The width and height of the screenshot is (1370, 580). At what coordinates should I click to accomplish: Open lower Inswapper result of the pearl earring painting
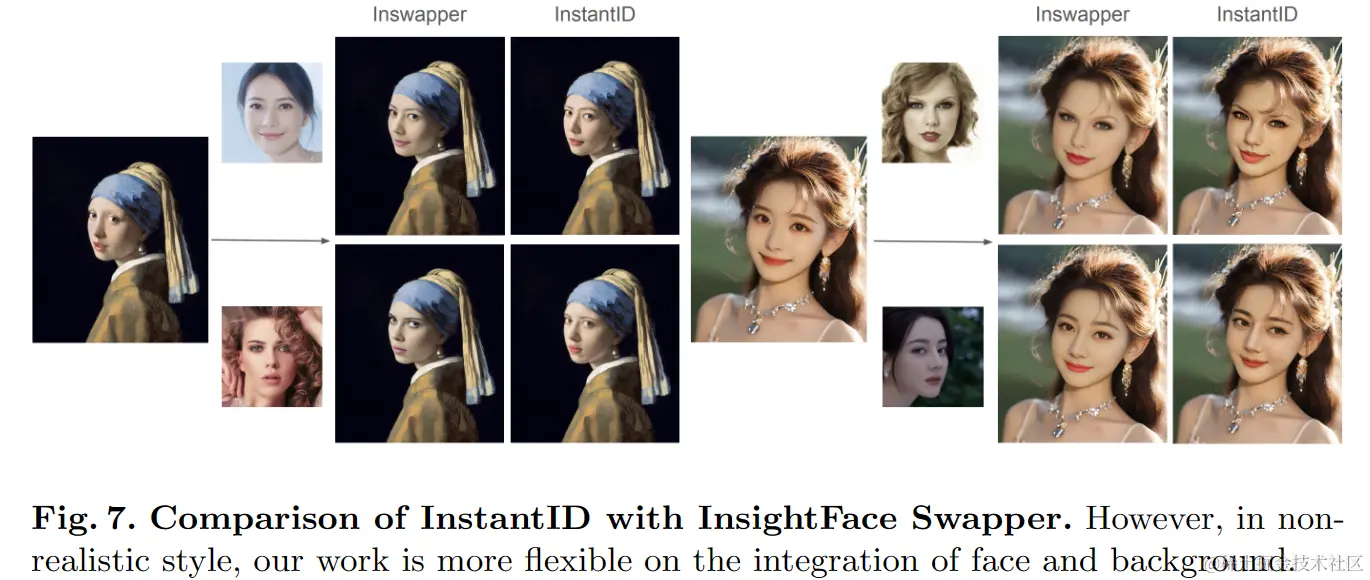click(x=420, y=343)
